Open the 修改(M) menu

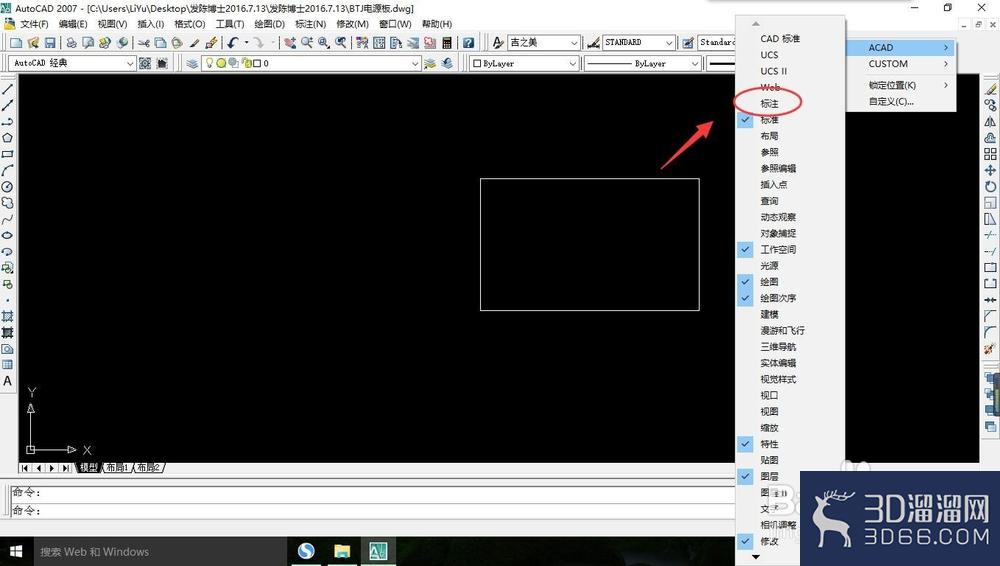click(352, 24)
